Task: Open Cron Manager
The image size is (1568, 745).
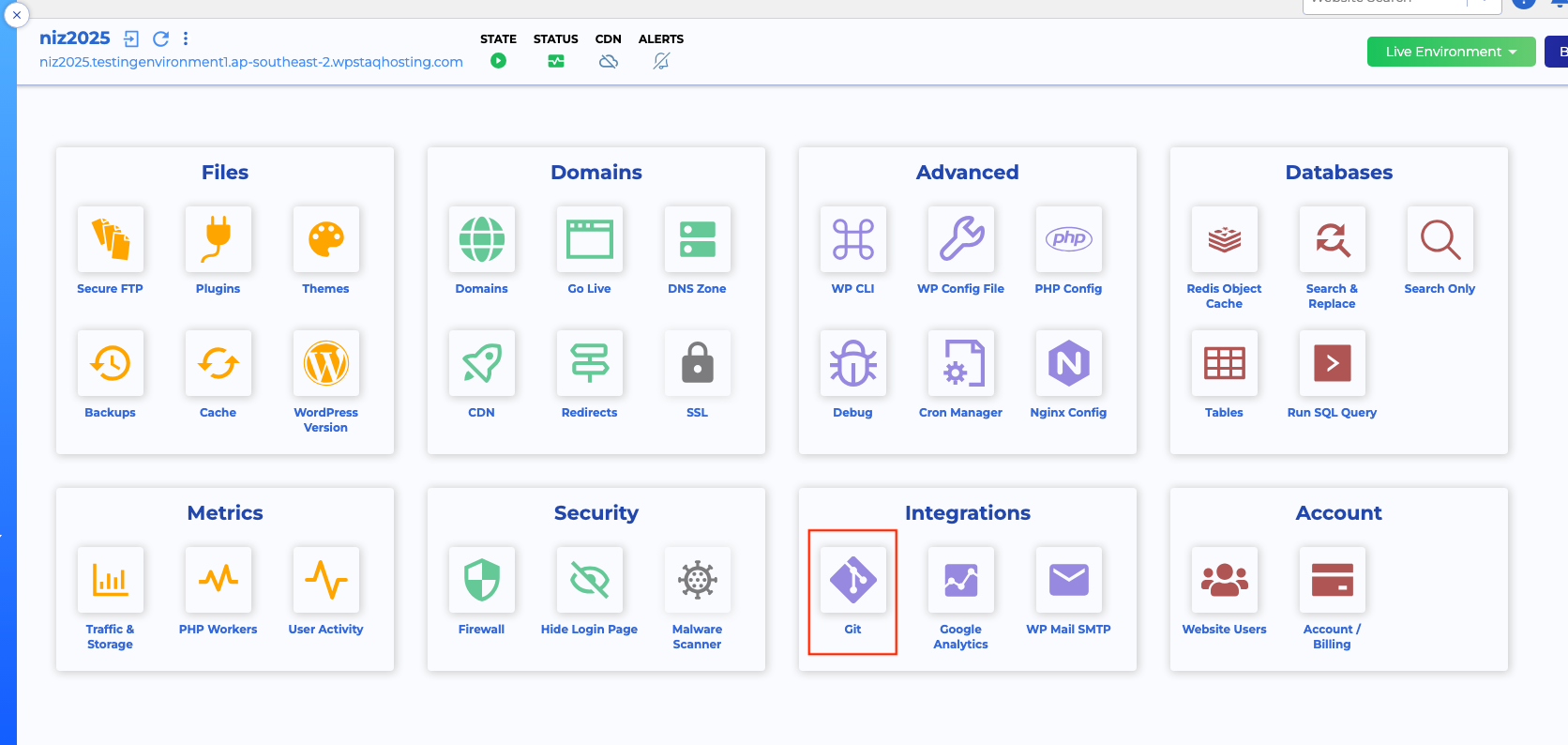Action: (961, 363)
